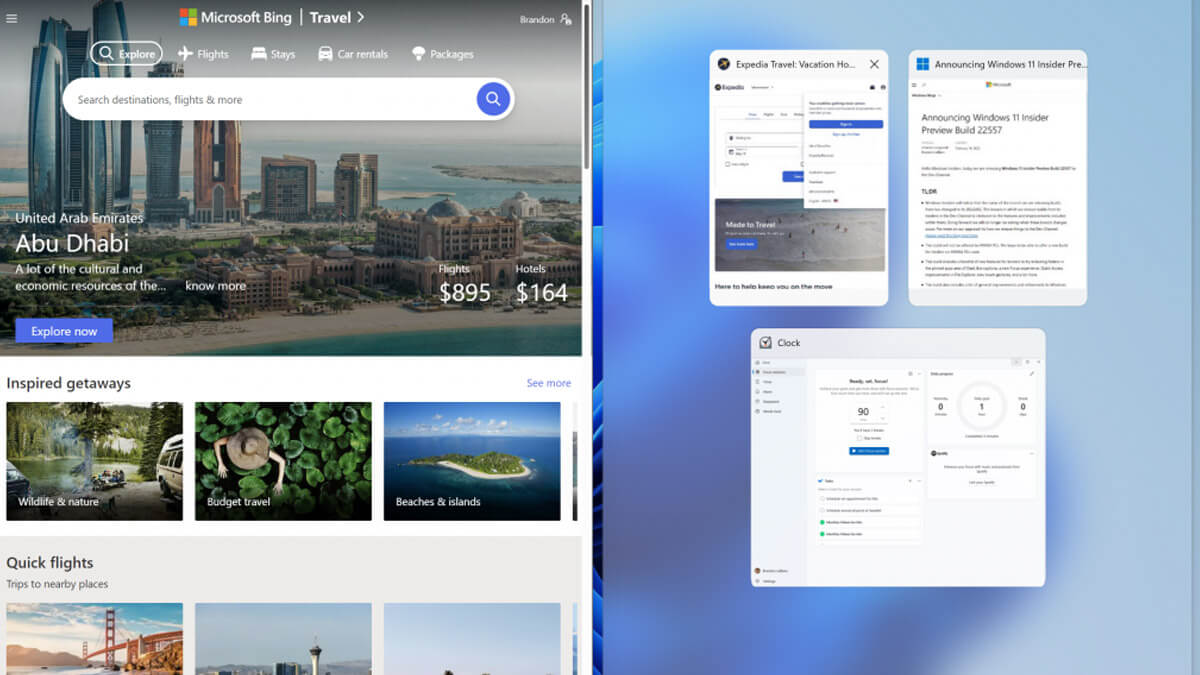Click the See more link
Image resolution: width=1200 pixels, height=675 pixels.
click(548, 383)
